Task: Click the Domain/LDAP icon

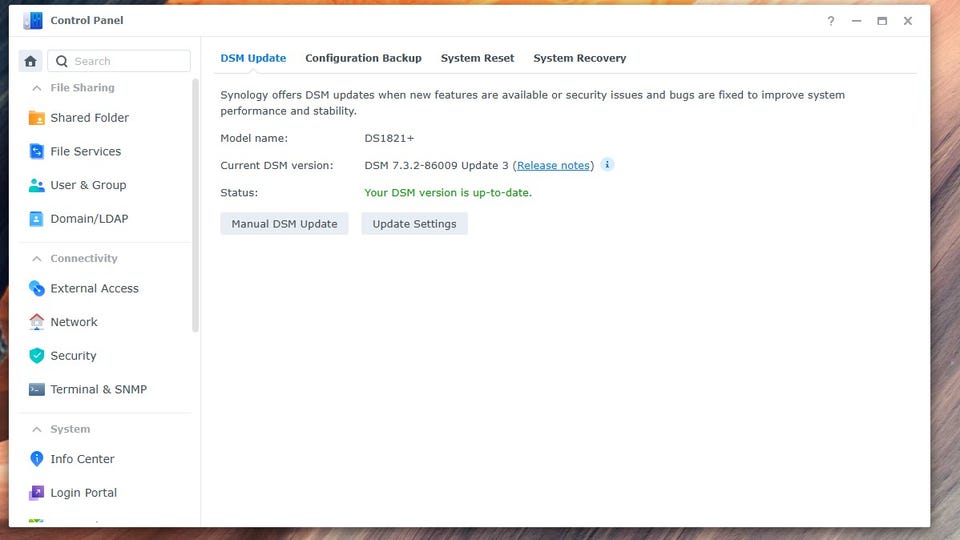Action: tap(37, 219)
